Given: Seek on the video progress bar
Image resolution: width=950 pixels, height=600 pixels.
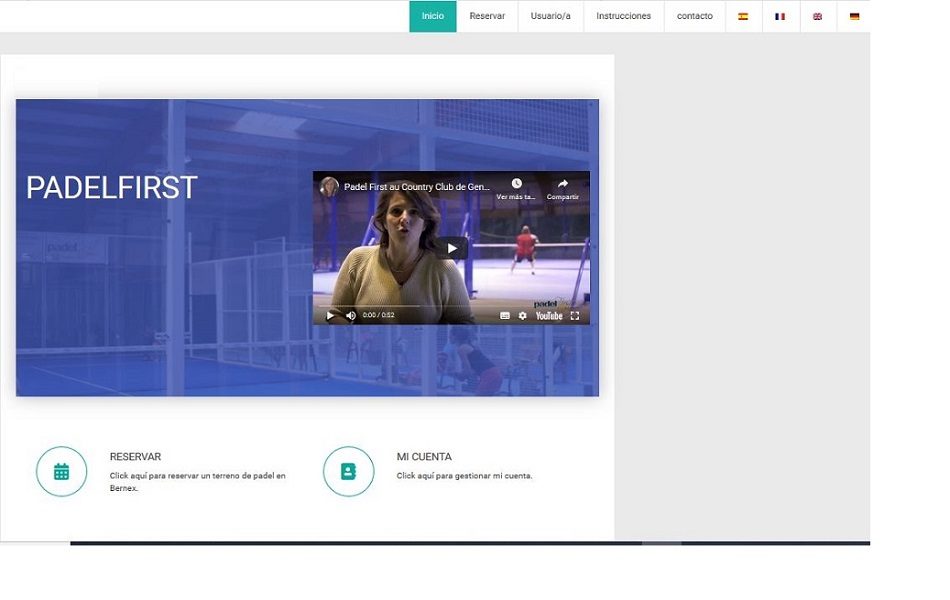Looking at the screenshot, I should click(451, 306).
